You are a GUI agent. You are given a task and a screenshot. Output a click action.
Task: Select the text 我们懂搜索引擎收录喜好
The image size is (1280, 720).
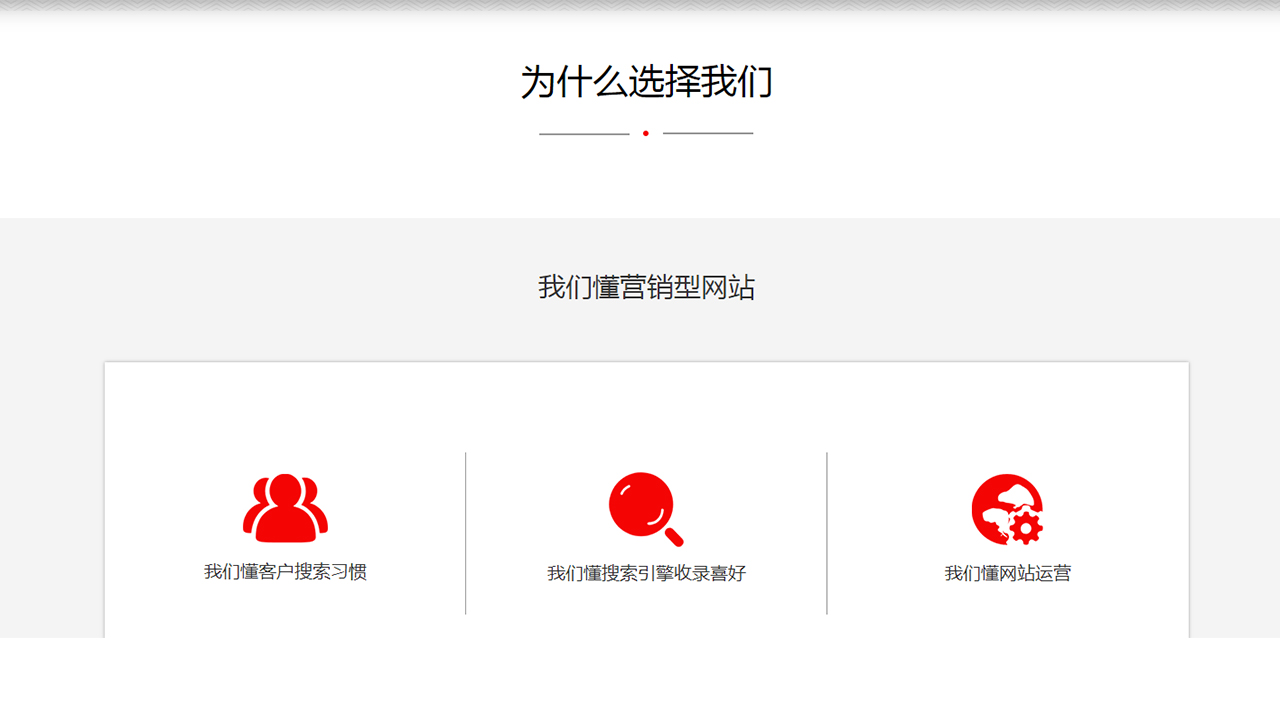coord(646,573)
